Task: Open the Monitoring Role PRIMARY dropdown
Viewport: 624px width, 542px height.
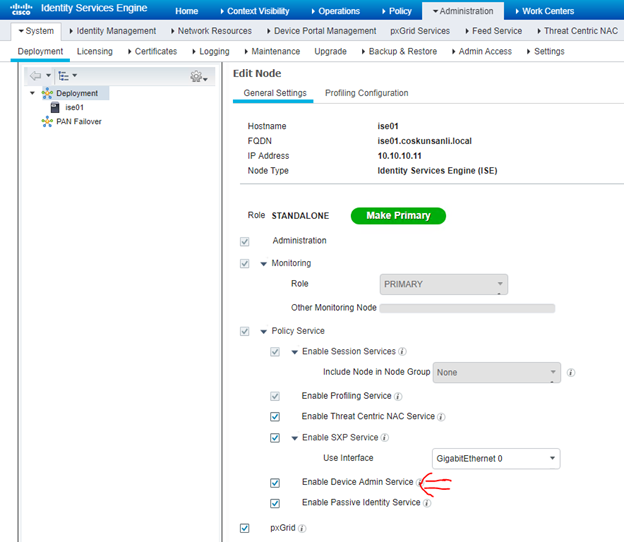Action: click(x=444, y=284)
